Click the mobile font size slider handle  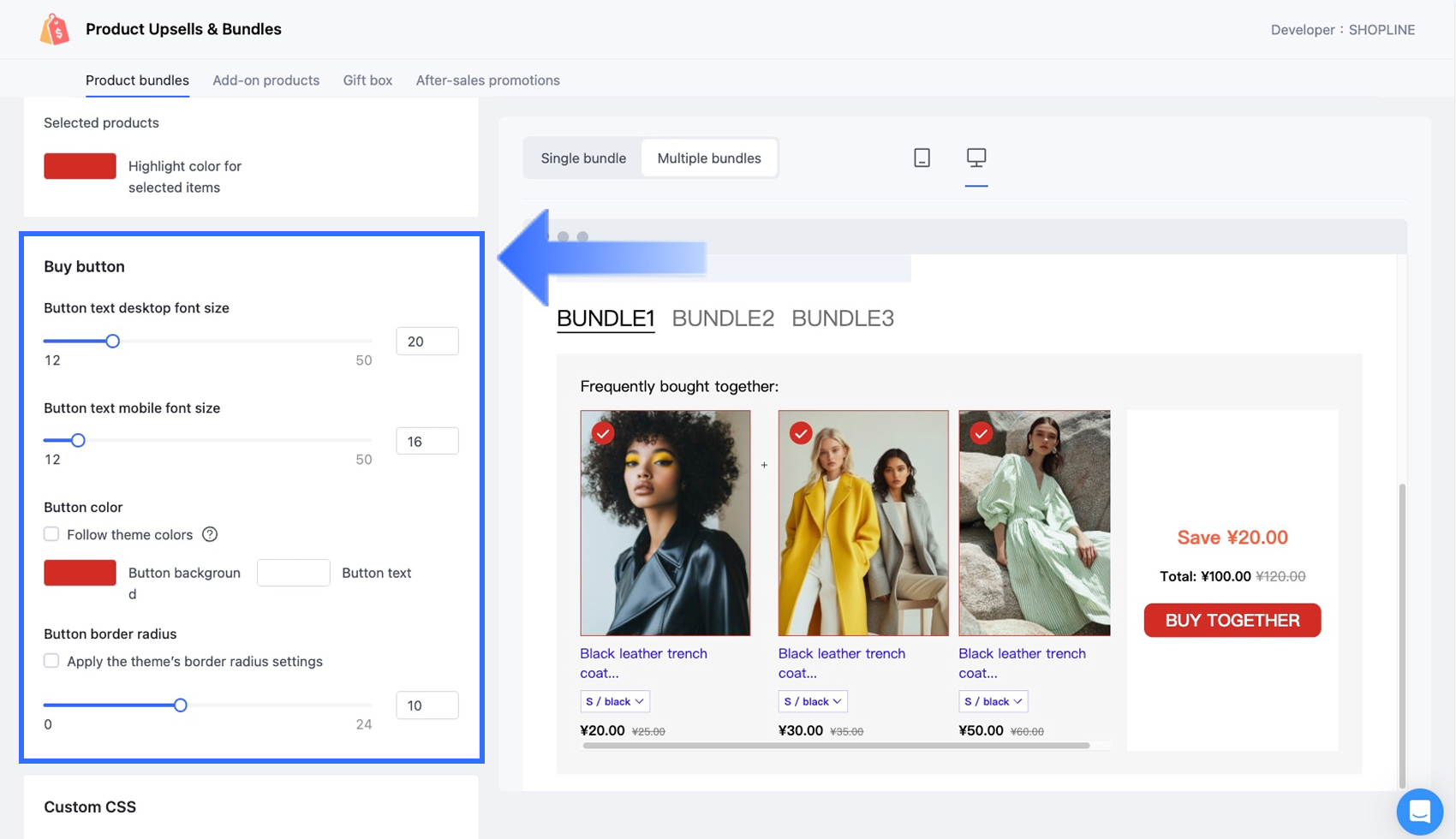coord(78,440)
